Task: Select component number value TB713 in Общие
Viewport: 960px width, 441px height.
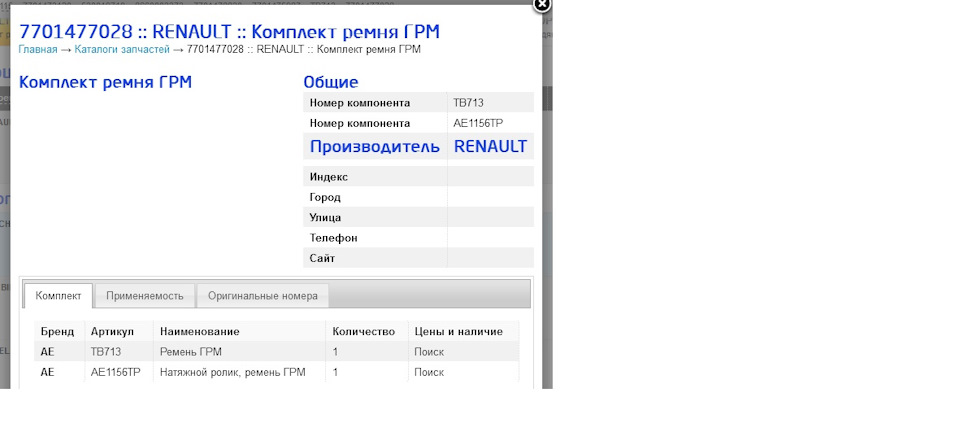Action: coord(468,103)
